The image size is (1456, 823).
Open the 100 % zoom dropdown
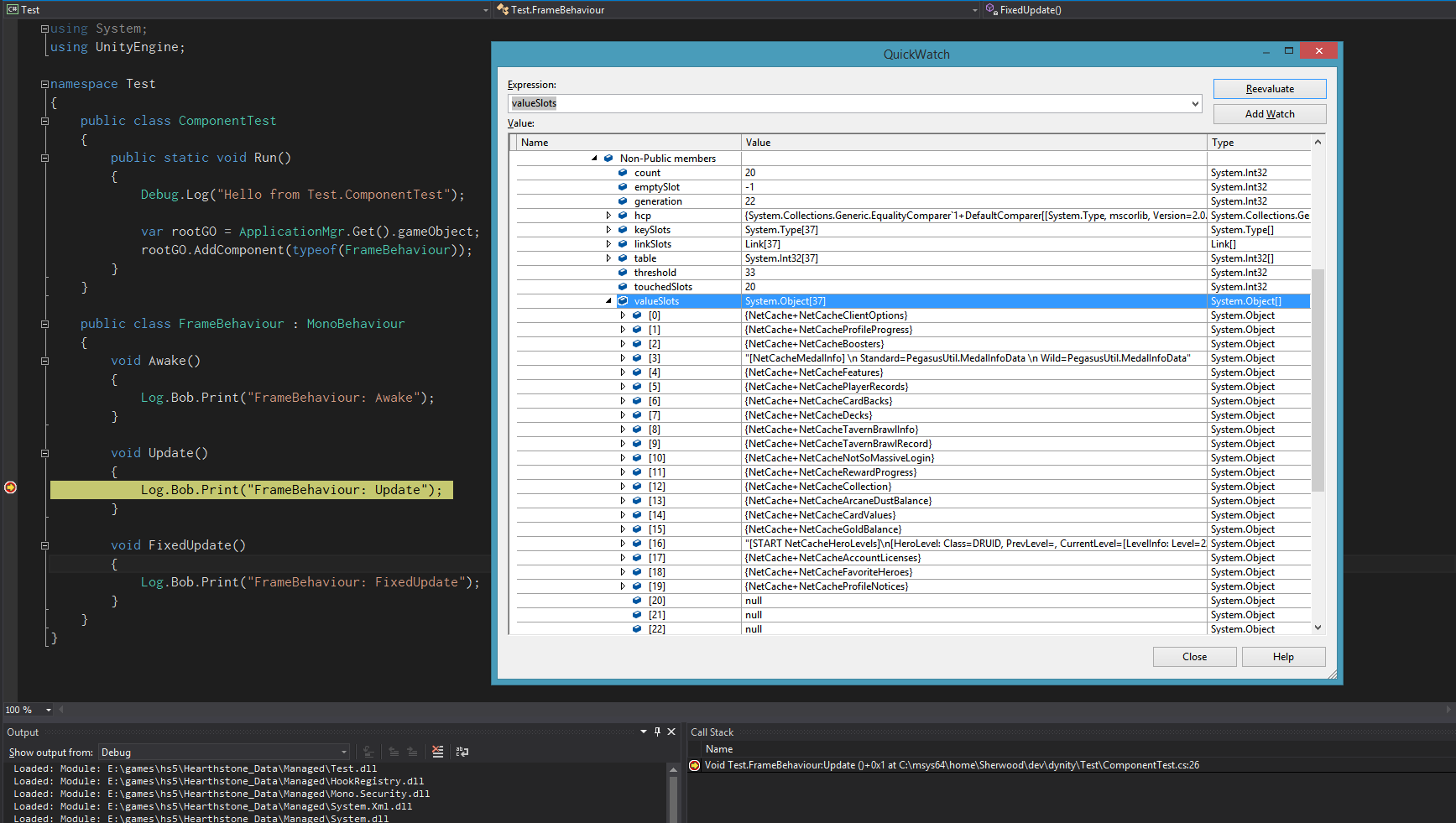click(49, 710)
